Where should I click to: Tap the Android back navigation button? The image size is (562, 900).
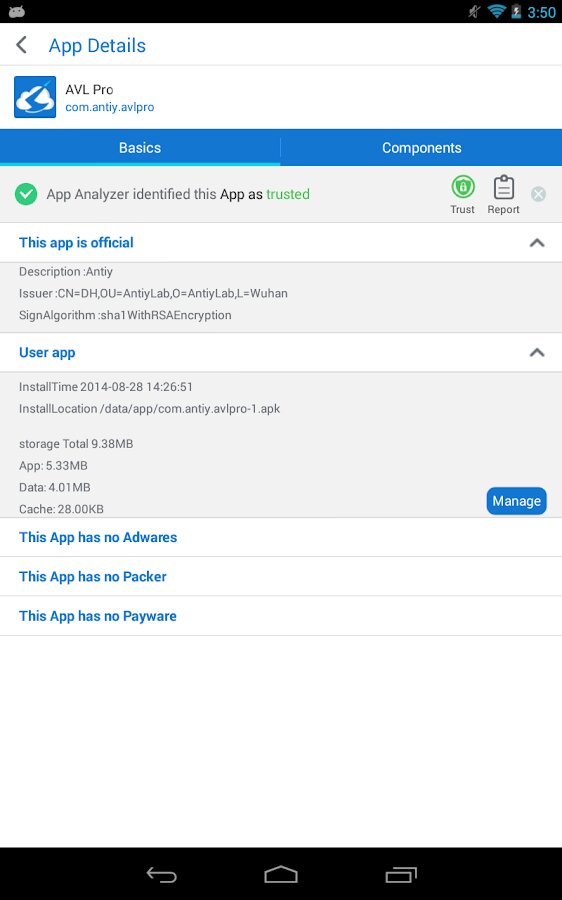(161, 874)
